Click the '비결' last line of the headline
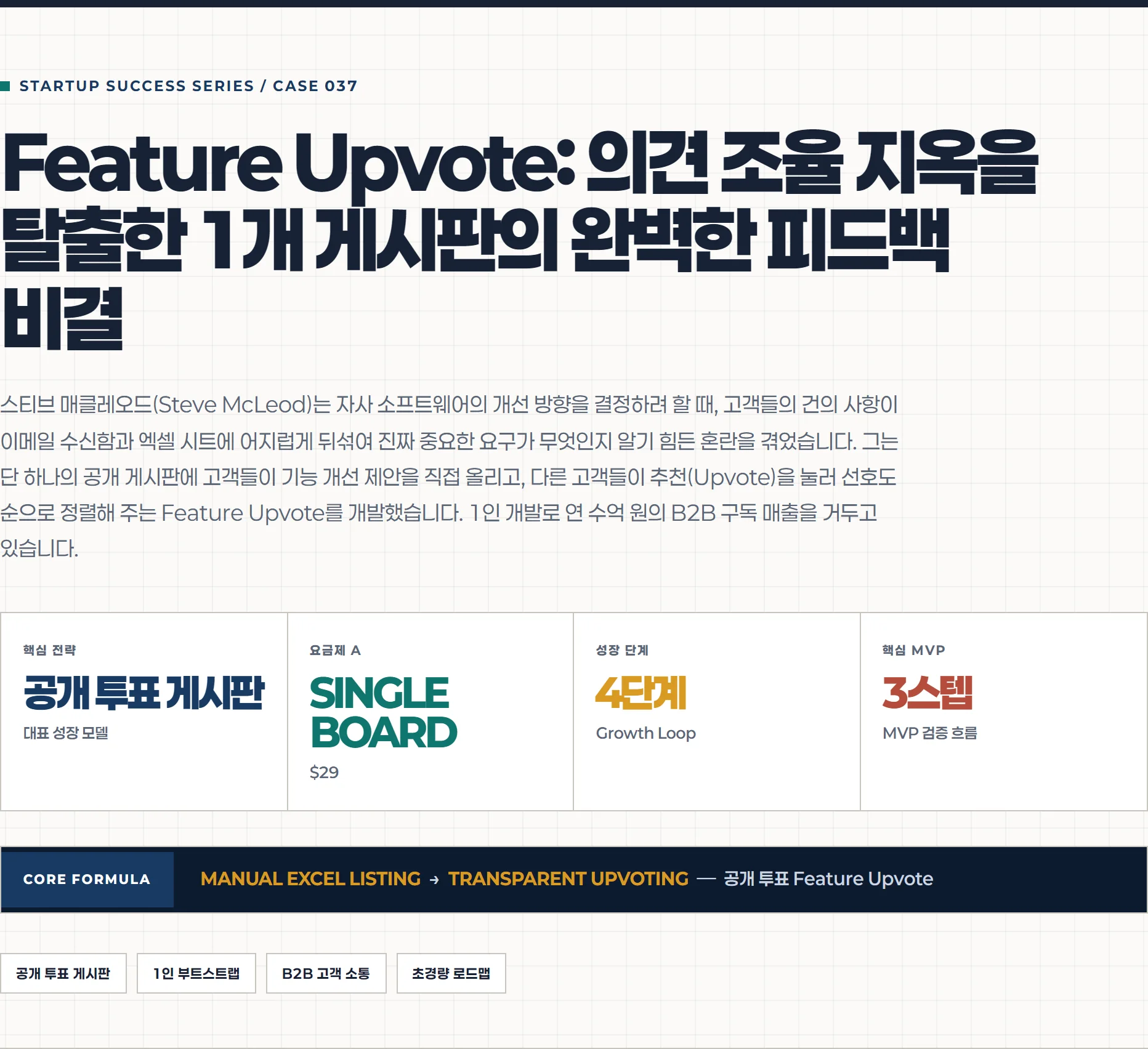The width and height of the screenshot is (1148, 1049). (63, 318)
